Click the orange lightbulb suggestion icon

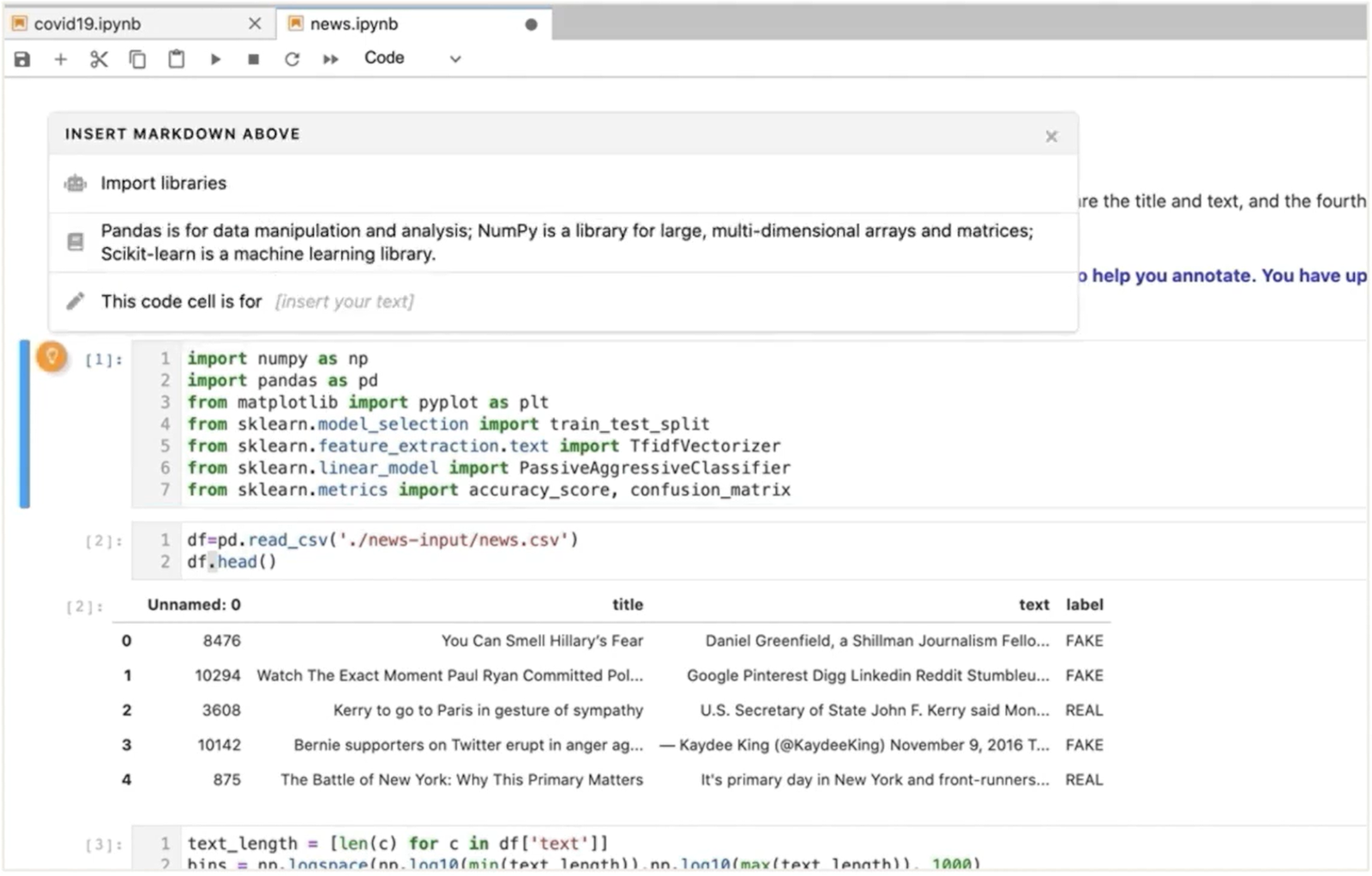[51, 356]
